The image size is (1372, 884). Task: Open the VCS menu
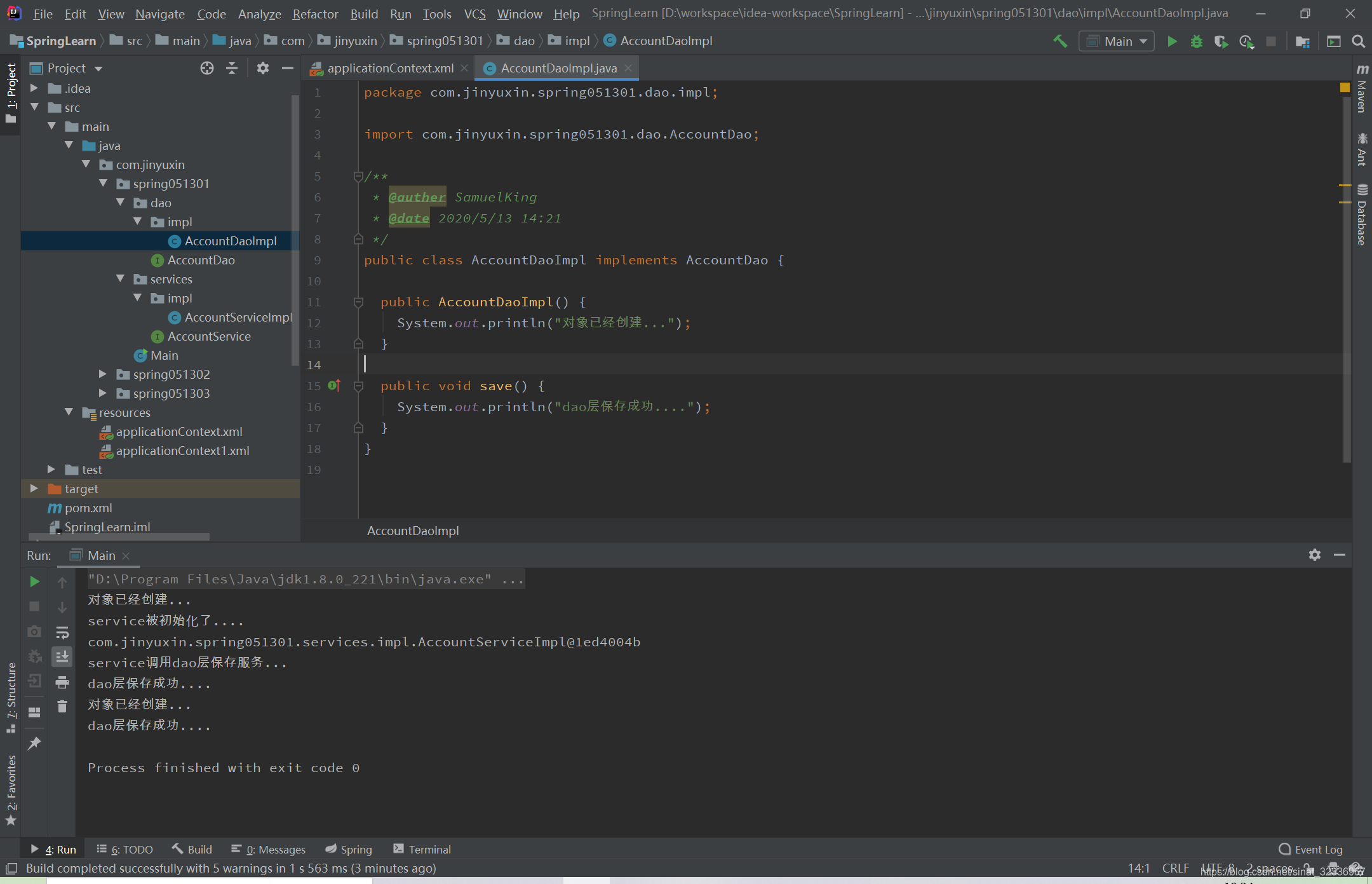tap(474, 13)
